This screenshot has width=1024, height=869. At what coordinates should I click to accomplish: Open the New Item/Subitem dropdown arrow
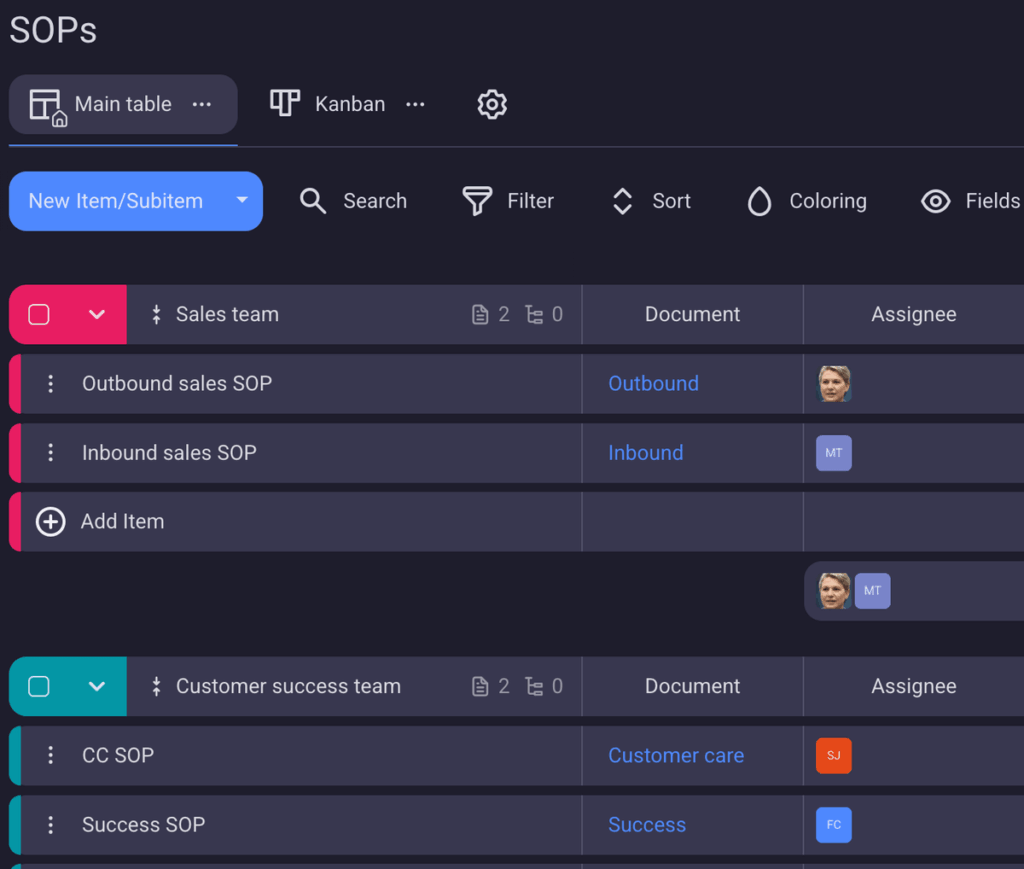tap(240, 201)
